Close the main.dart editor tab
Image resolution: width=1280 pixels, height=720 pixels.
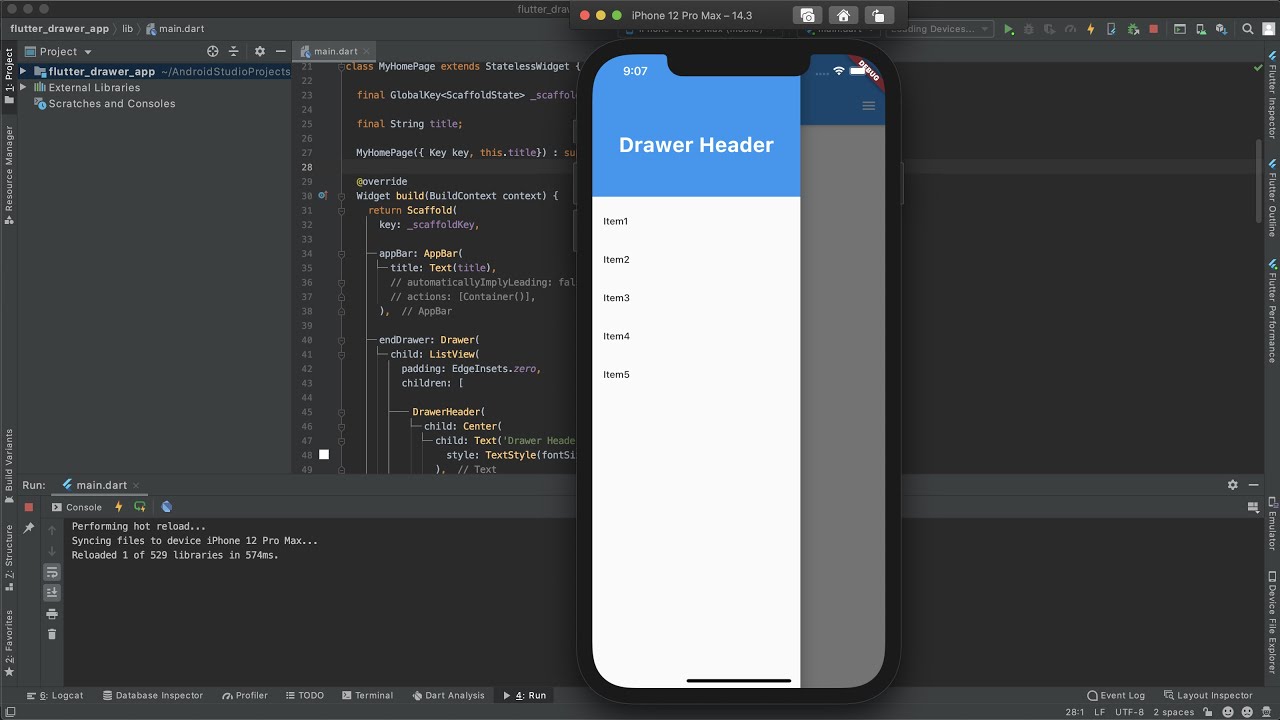pos(367,51)
